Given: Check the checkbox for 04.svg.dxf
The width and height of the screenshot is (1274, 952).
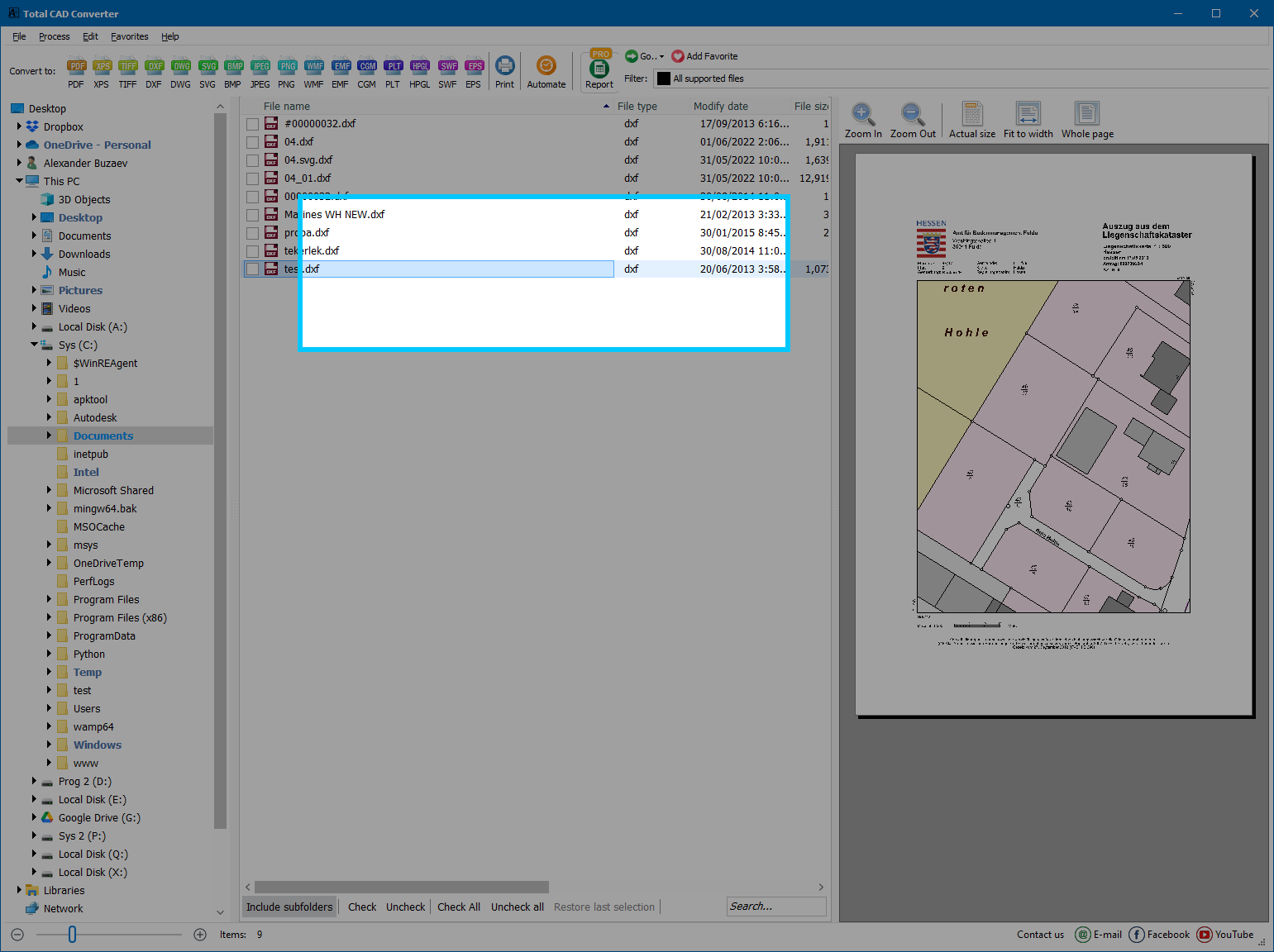Looking at the screenshot, I should click(252, 159).
